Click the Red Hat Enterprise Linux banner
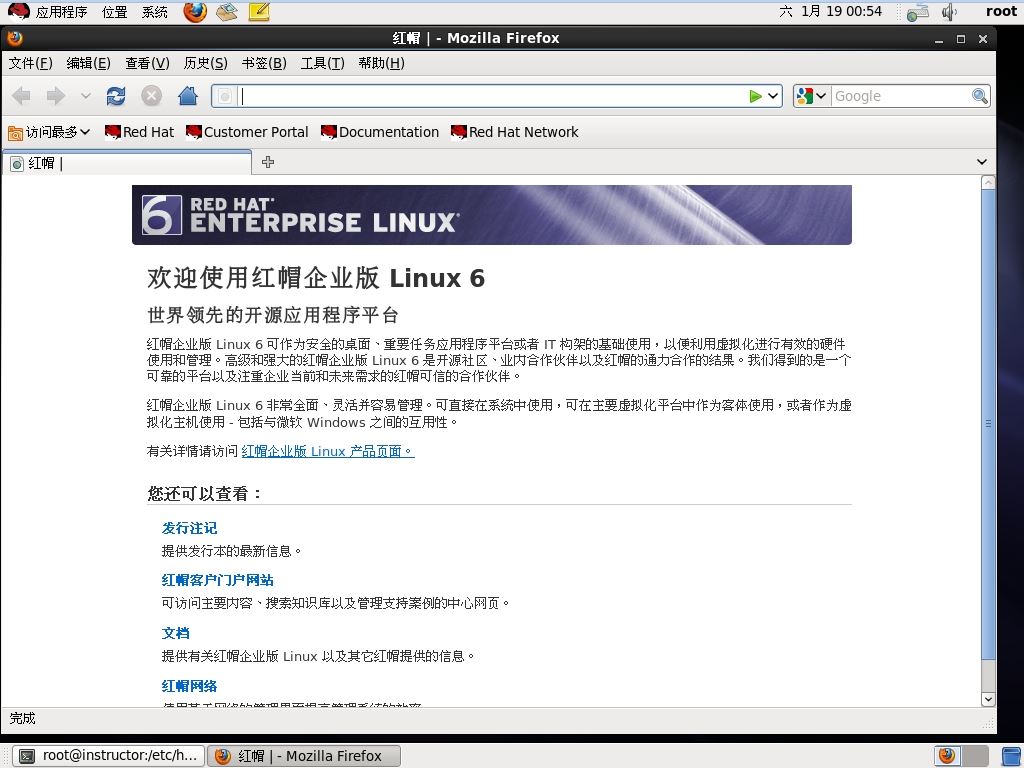 (492, 215)
